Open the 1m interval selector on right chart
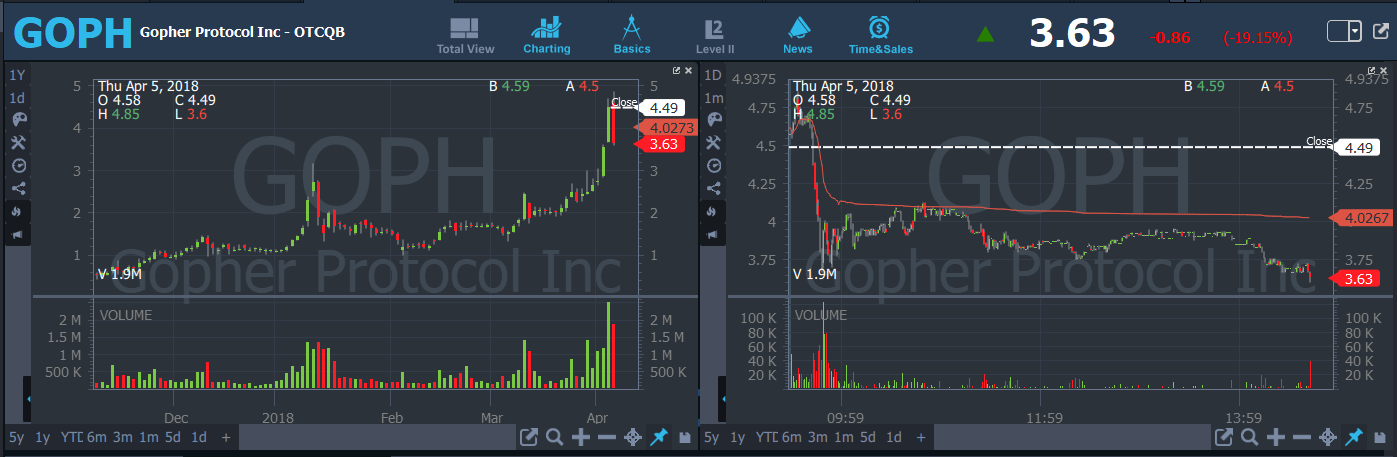 pos(714,98)
